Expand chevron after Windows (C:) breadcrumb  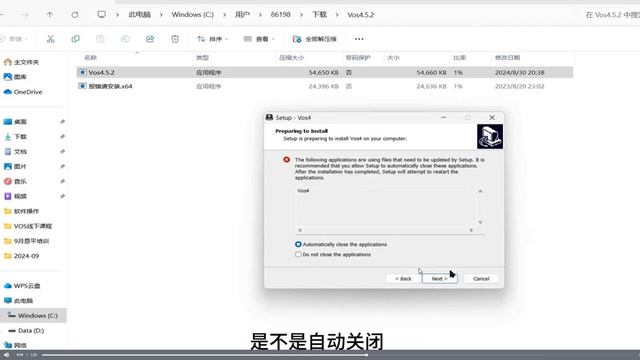(x=224, y=15)
